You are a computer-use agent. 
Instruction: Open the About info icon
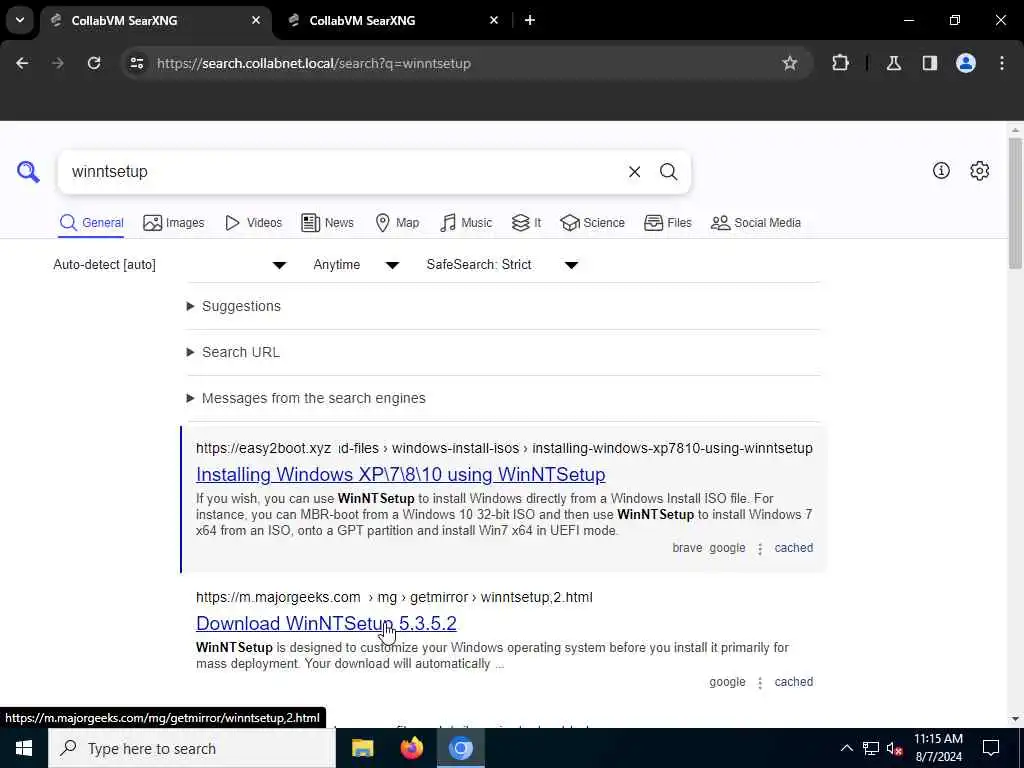pyautogui.click(x=941, y=170)
